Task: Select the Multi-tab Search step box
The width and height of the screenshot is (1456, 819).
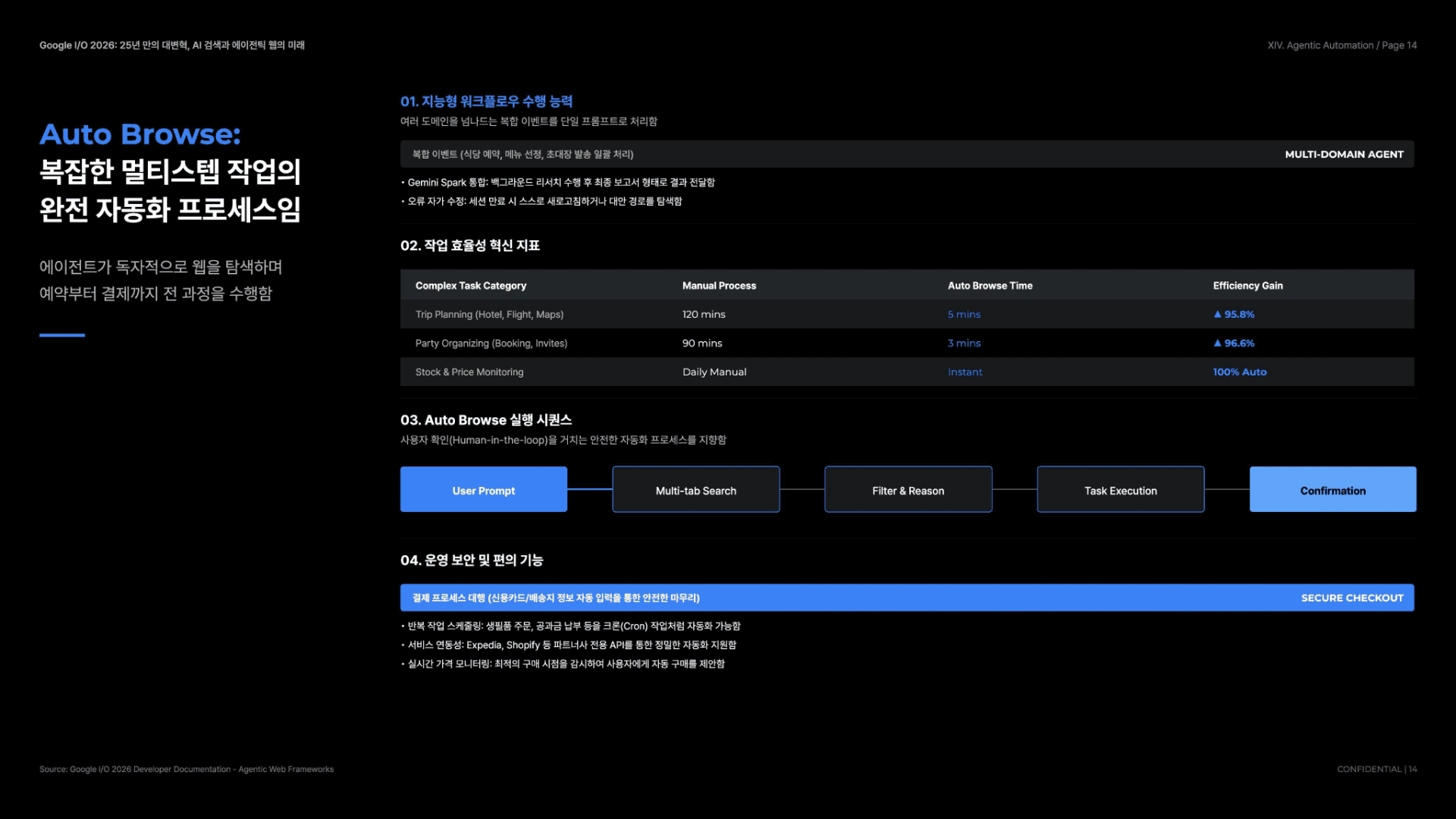Action: [696, 490]
